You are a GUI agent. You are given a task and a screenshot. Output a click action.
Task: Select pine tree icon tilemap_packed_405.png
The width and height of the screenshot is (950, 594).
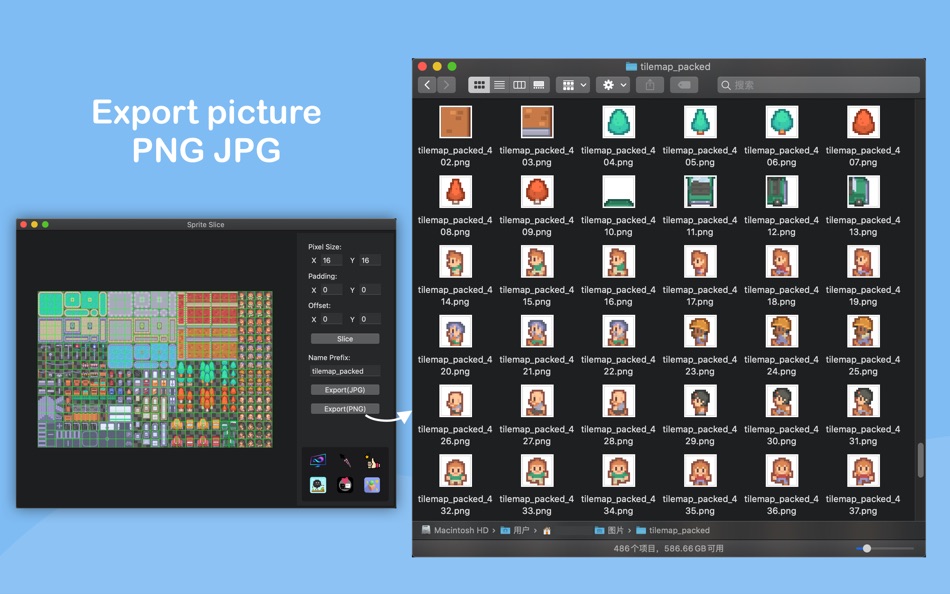coord(700,121)
